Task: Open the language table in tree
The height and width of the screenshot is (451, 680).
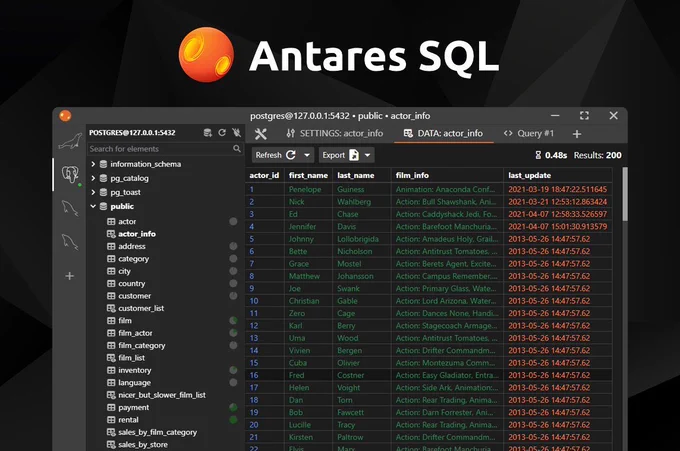Action: [134, 382]
